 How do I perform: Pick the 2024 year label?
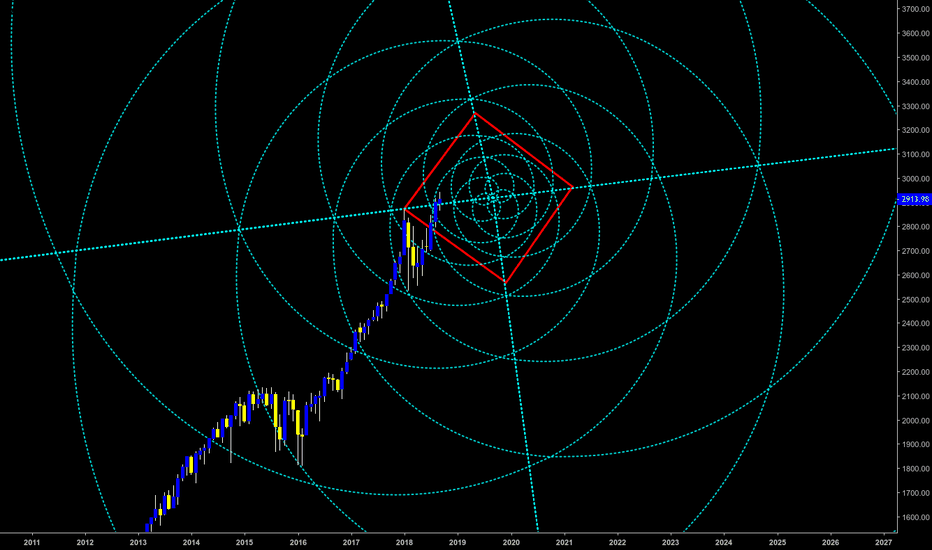point(724,542)
